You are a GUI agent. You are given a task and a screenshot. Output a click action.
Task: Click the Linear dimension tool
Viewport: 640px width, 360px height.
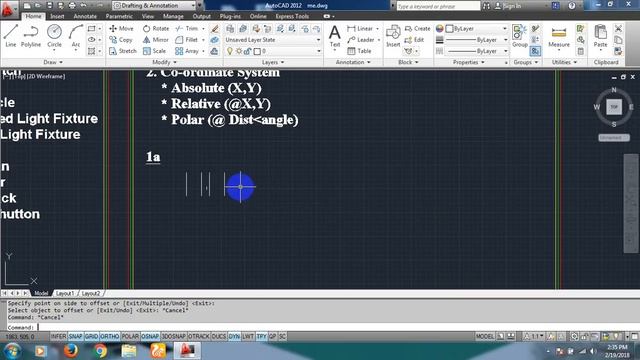tap(360, 29)
